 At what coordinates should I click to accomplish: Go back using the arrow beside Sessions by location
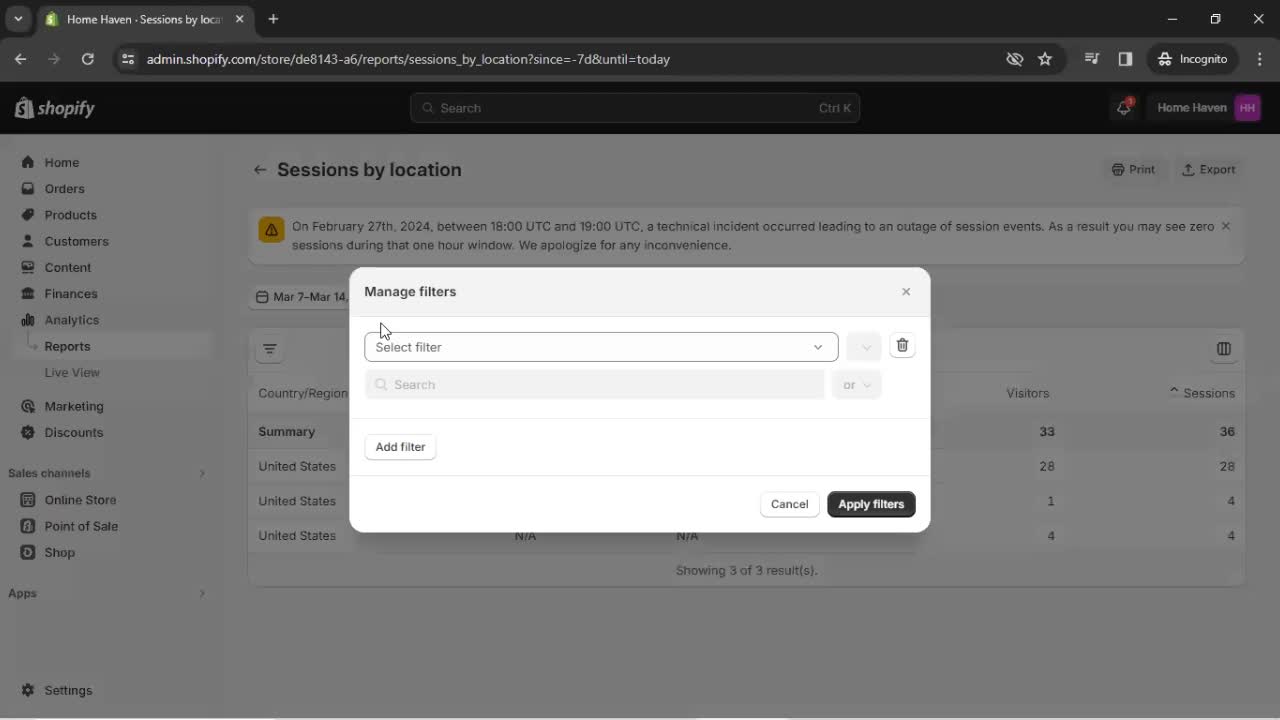pos(260,170)
